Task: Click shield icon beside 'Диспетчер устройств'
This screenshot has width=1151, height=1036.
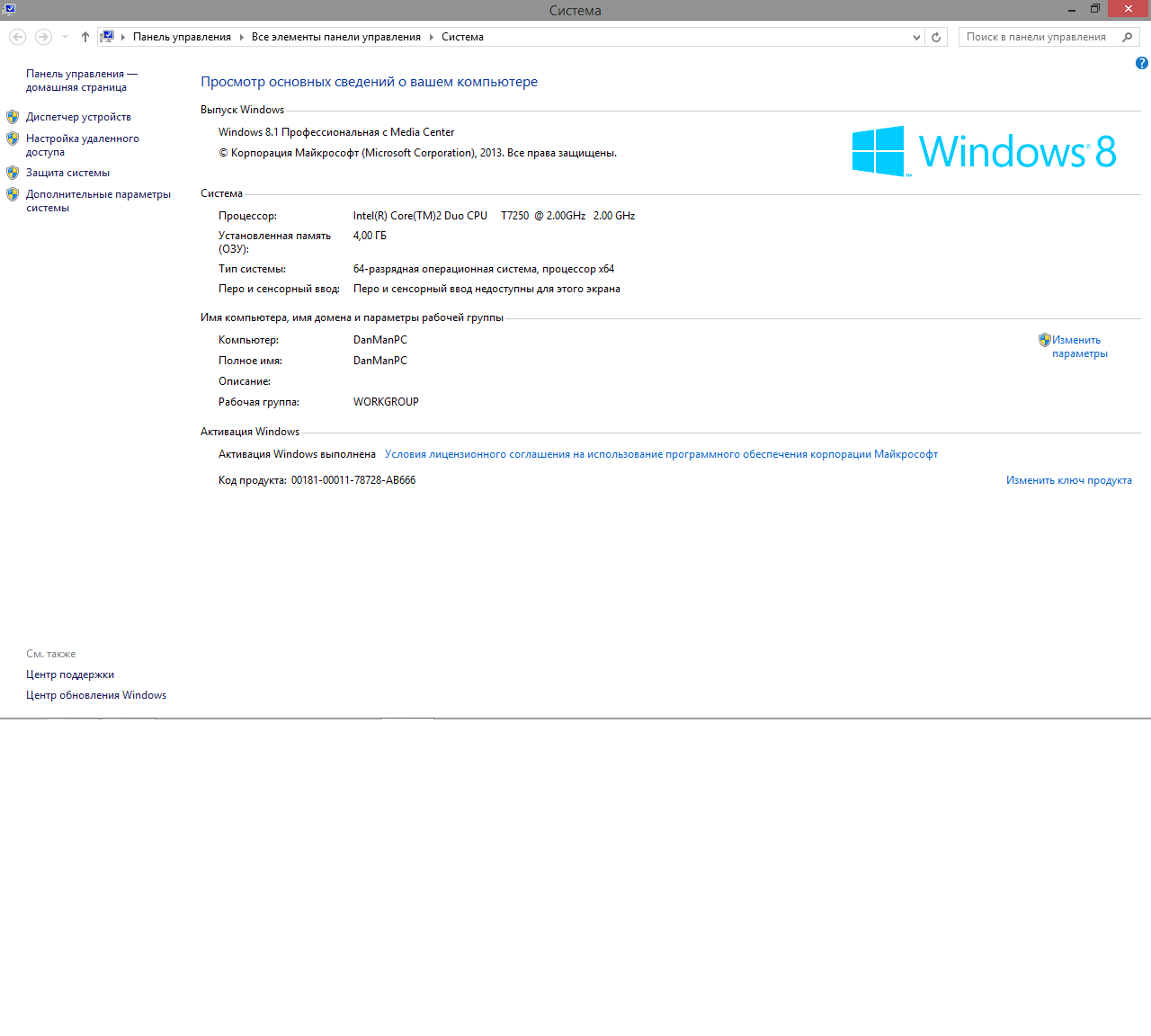Action: pos(13,117)
